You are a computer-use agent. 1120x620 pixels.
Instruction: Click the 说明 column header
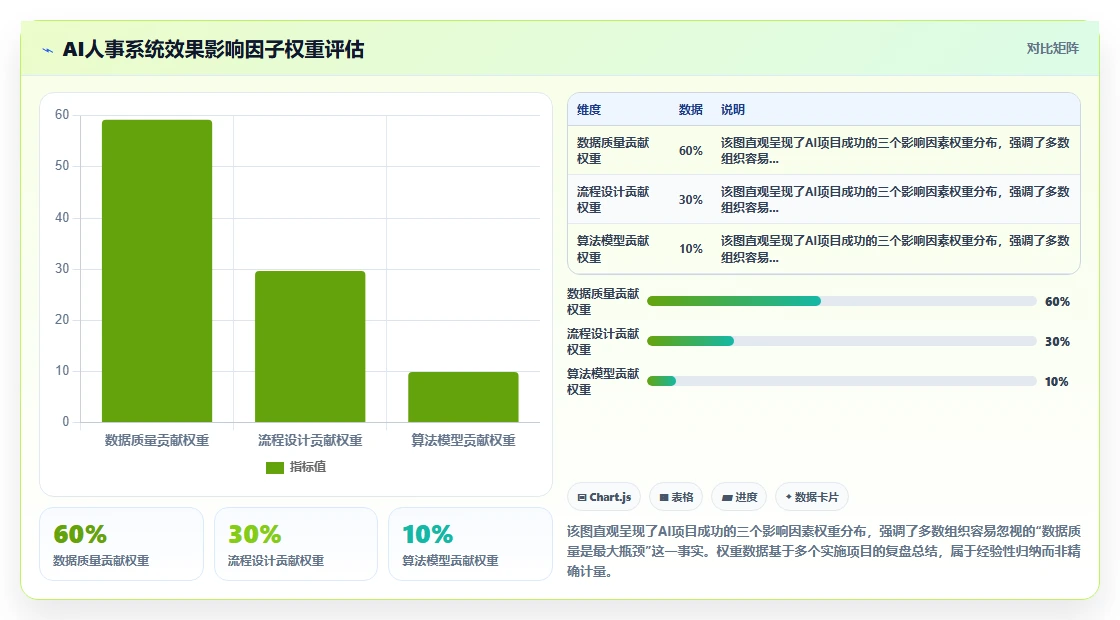pos(733,109)
